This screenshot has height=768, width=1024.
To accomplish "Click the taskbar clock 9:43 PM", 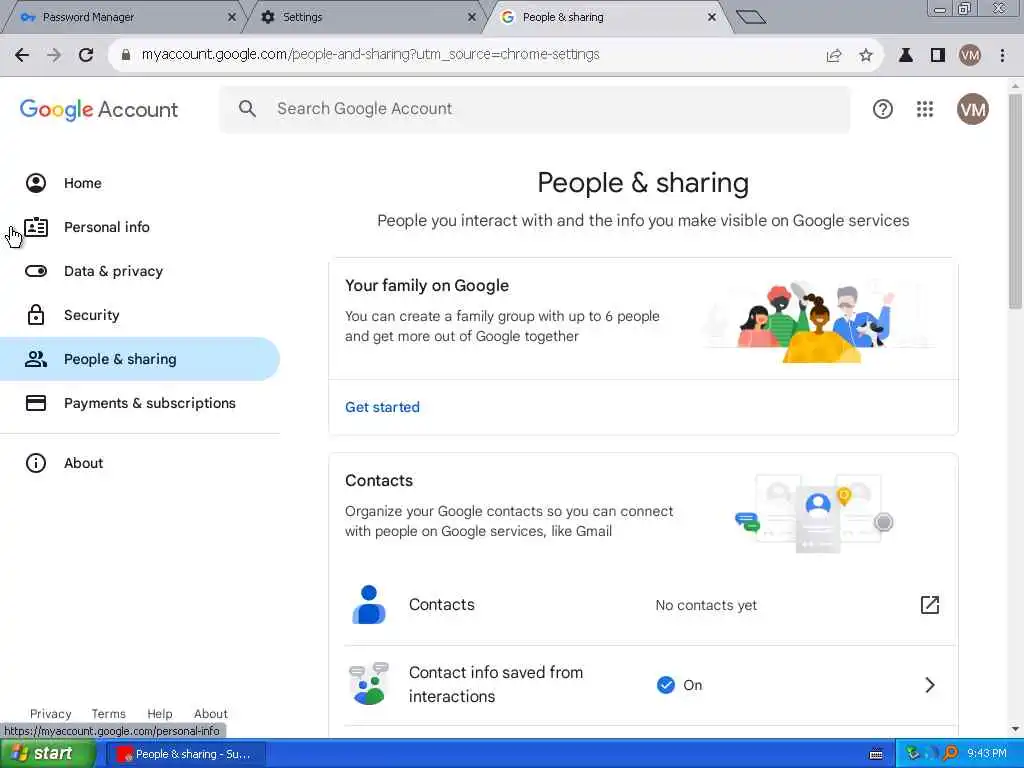I will (987, 754).
